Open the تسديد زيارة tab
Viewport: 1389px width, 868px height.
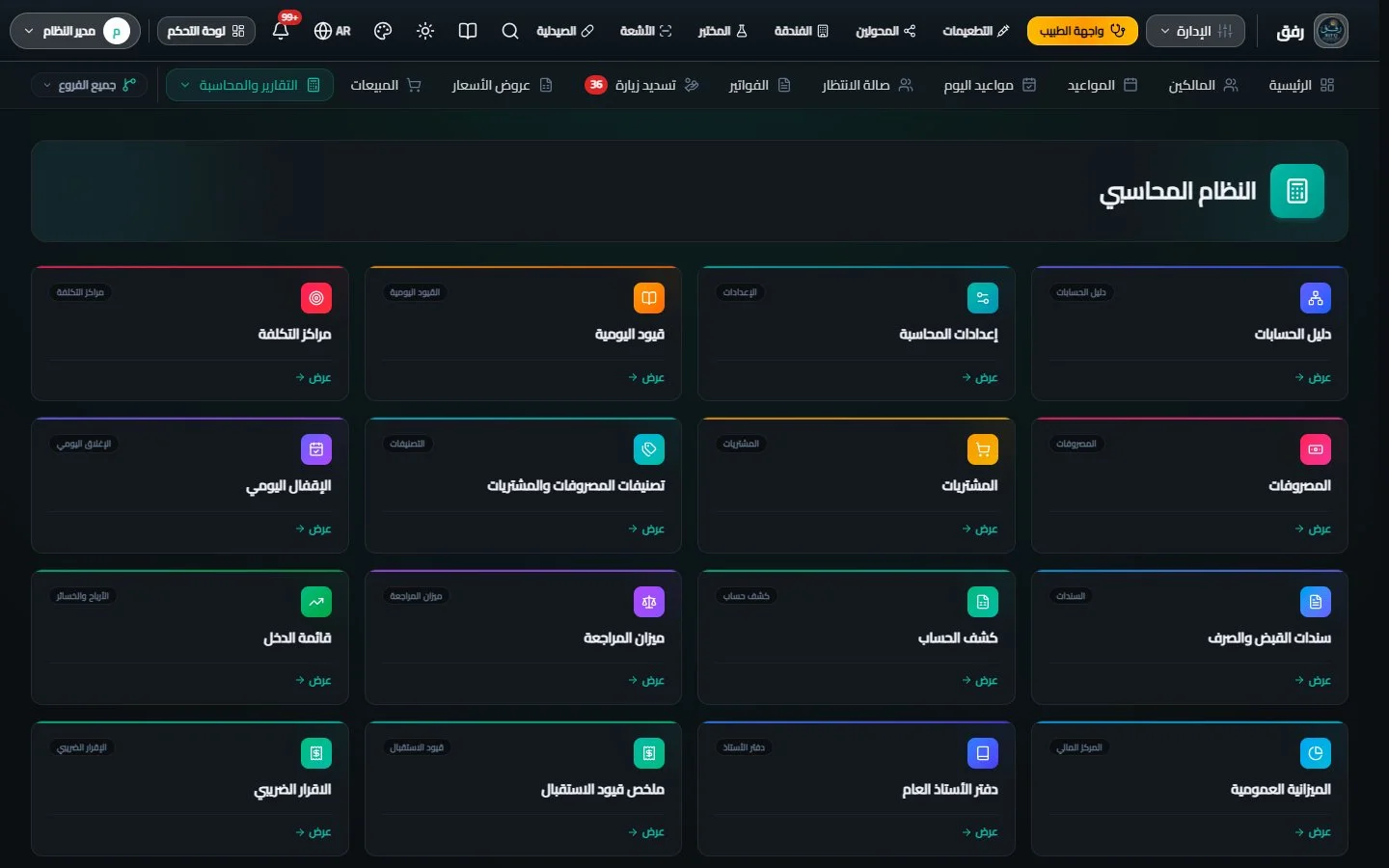pyautogui.click(x=641, y=85)
